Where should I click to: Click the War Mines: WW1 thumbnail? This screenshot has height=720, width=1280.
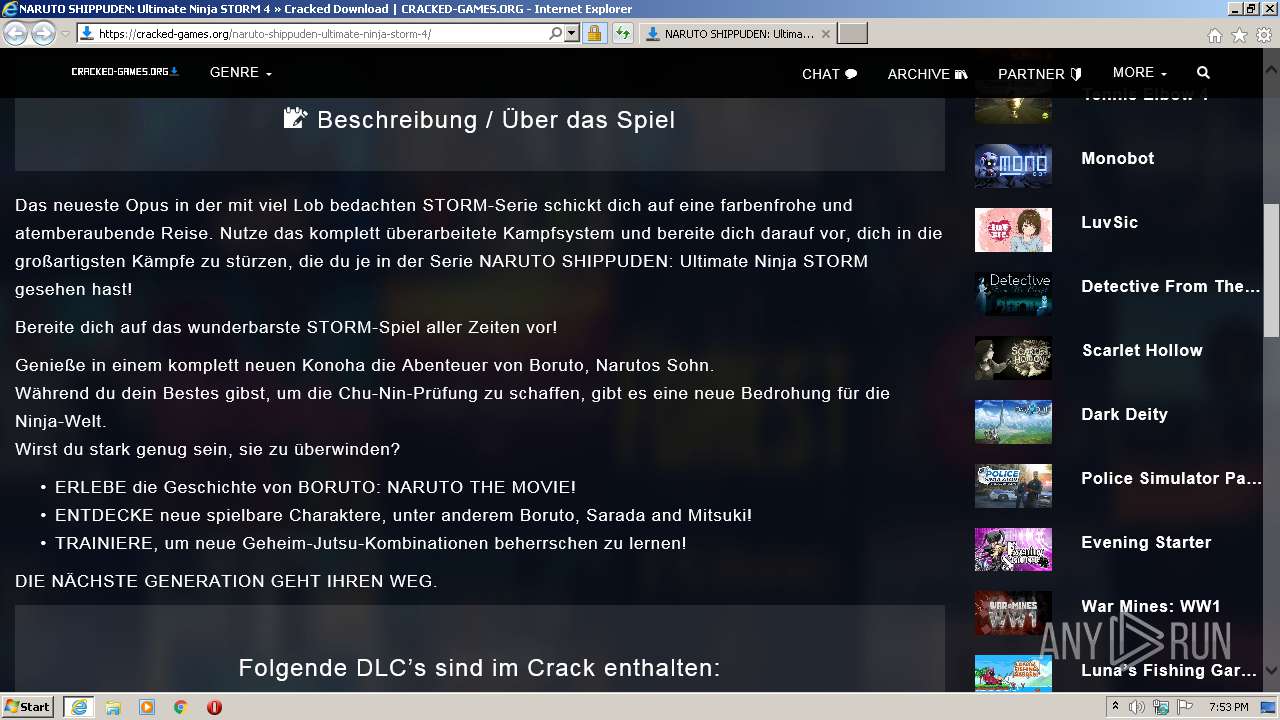[x=1013, y=613]
